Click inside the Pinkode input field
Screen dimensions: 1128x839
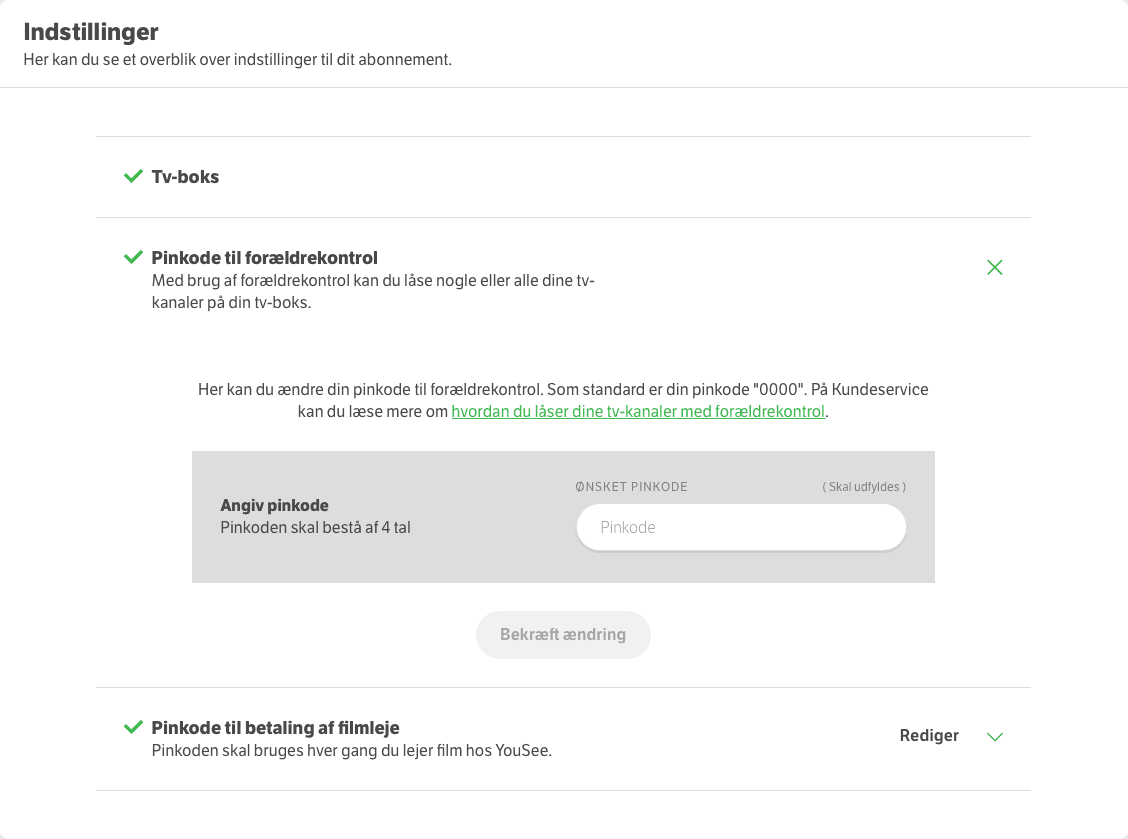click(x=741, y=527)
